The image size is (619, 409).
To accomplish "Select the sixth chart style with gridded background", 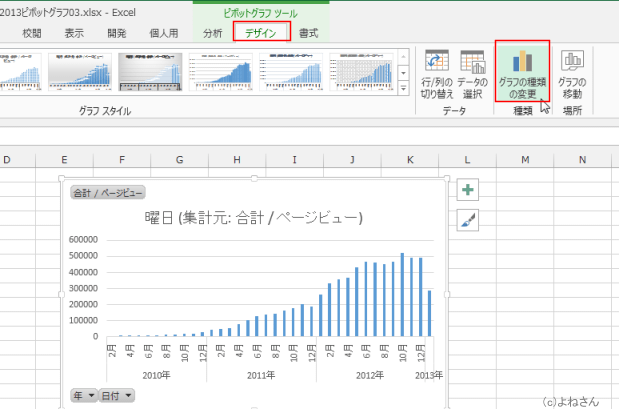I will click(361, 72).
